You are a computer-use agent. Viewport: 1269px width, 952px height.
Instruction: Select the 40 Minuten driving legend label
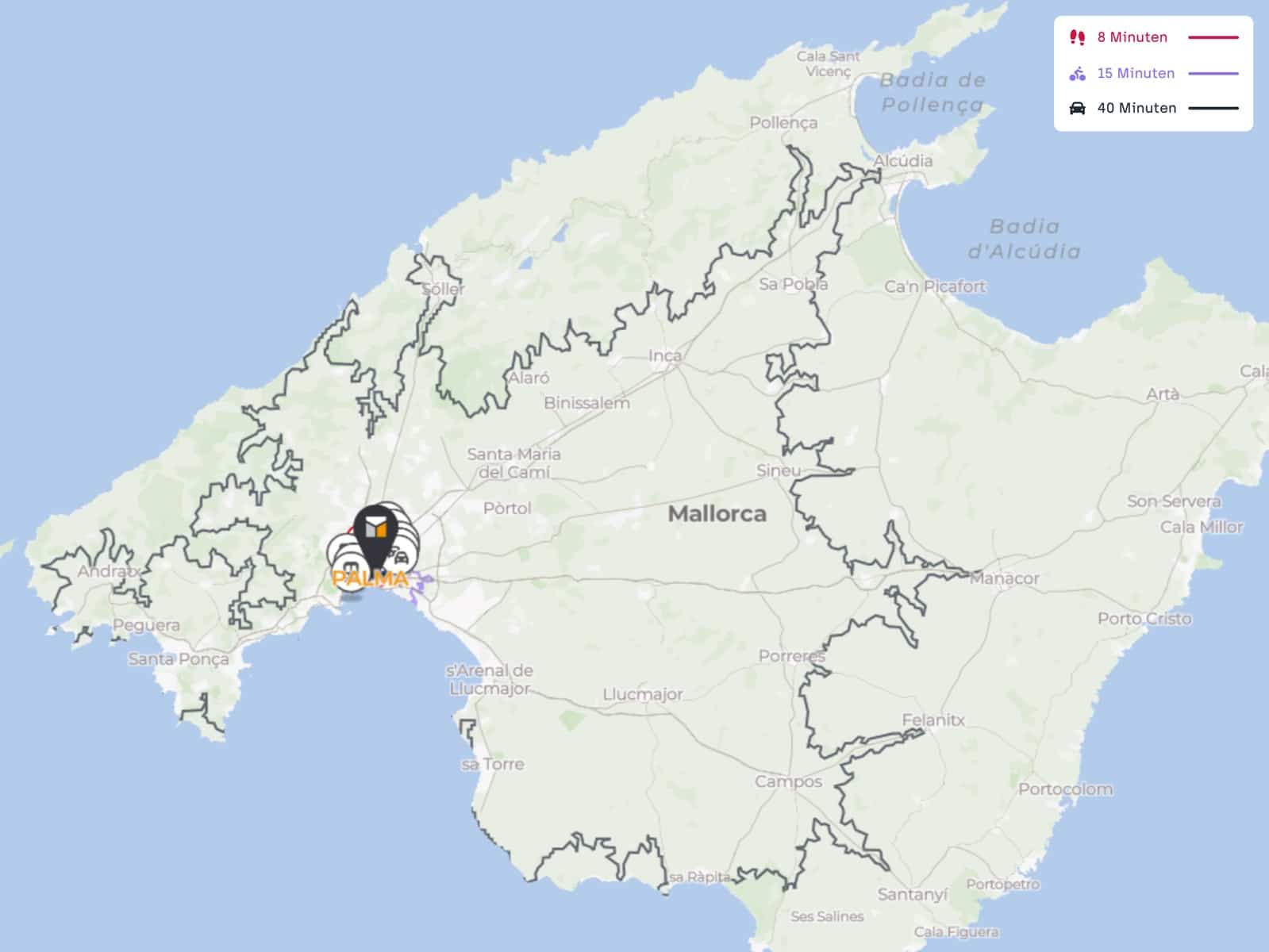point(1136,108)
